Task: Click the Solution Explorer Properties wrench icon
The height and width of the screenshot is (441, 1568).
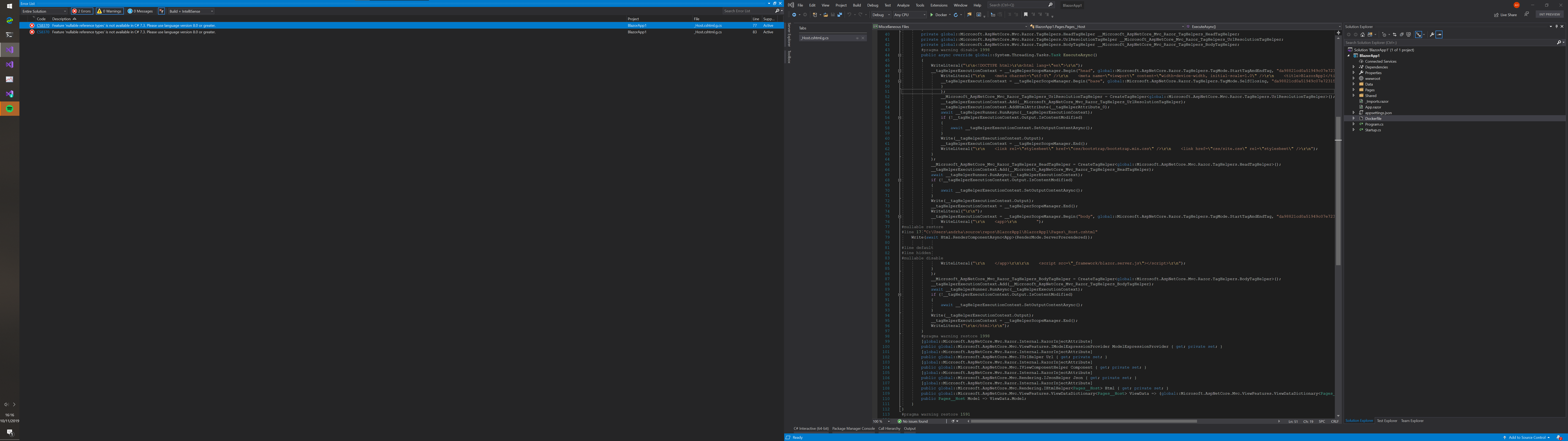Action: point(1432,35)
